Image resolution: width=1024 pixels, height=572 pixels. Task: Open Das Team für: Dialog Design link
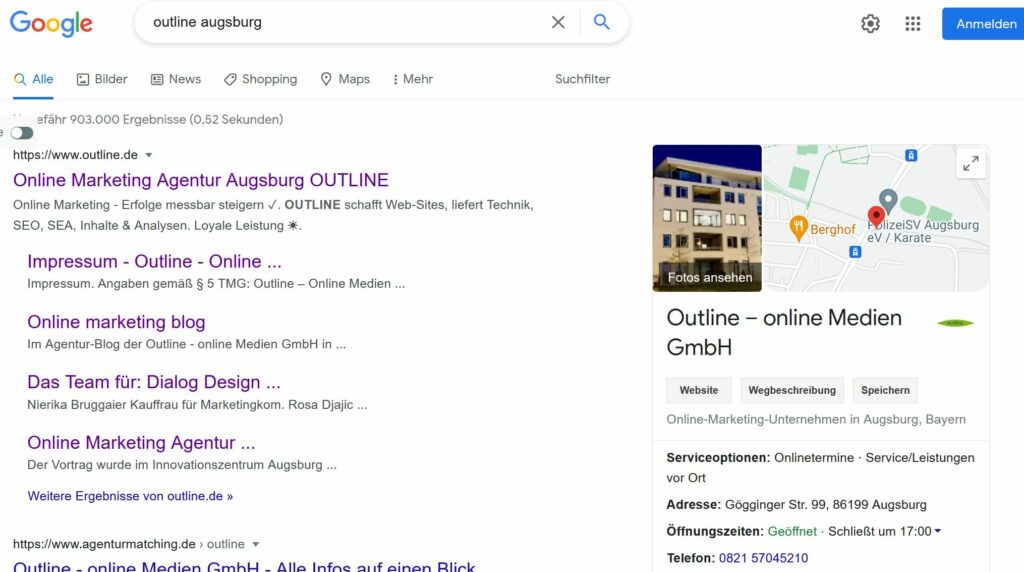pos(154,382)
